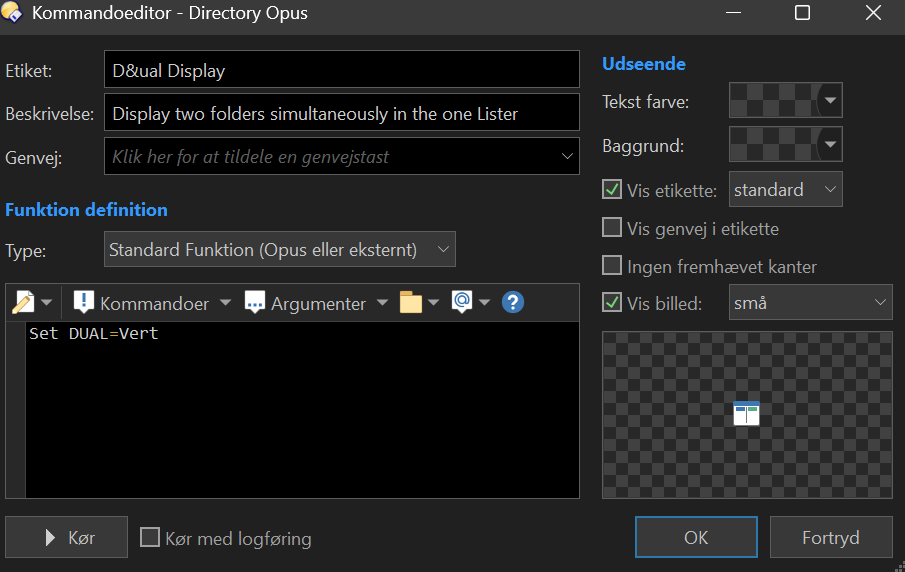The image size is (905, 572).
Task: Enable Vis genvej i etikette
Action: point(612,227)
